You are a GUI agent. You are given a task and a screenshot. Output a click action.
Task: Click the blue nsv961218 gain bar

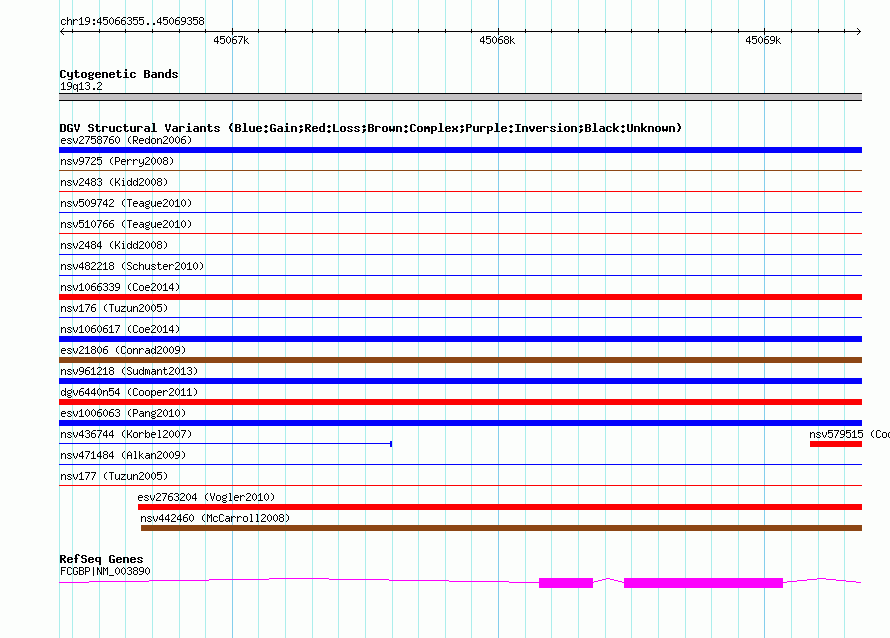coord(460,381)
